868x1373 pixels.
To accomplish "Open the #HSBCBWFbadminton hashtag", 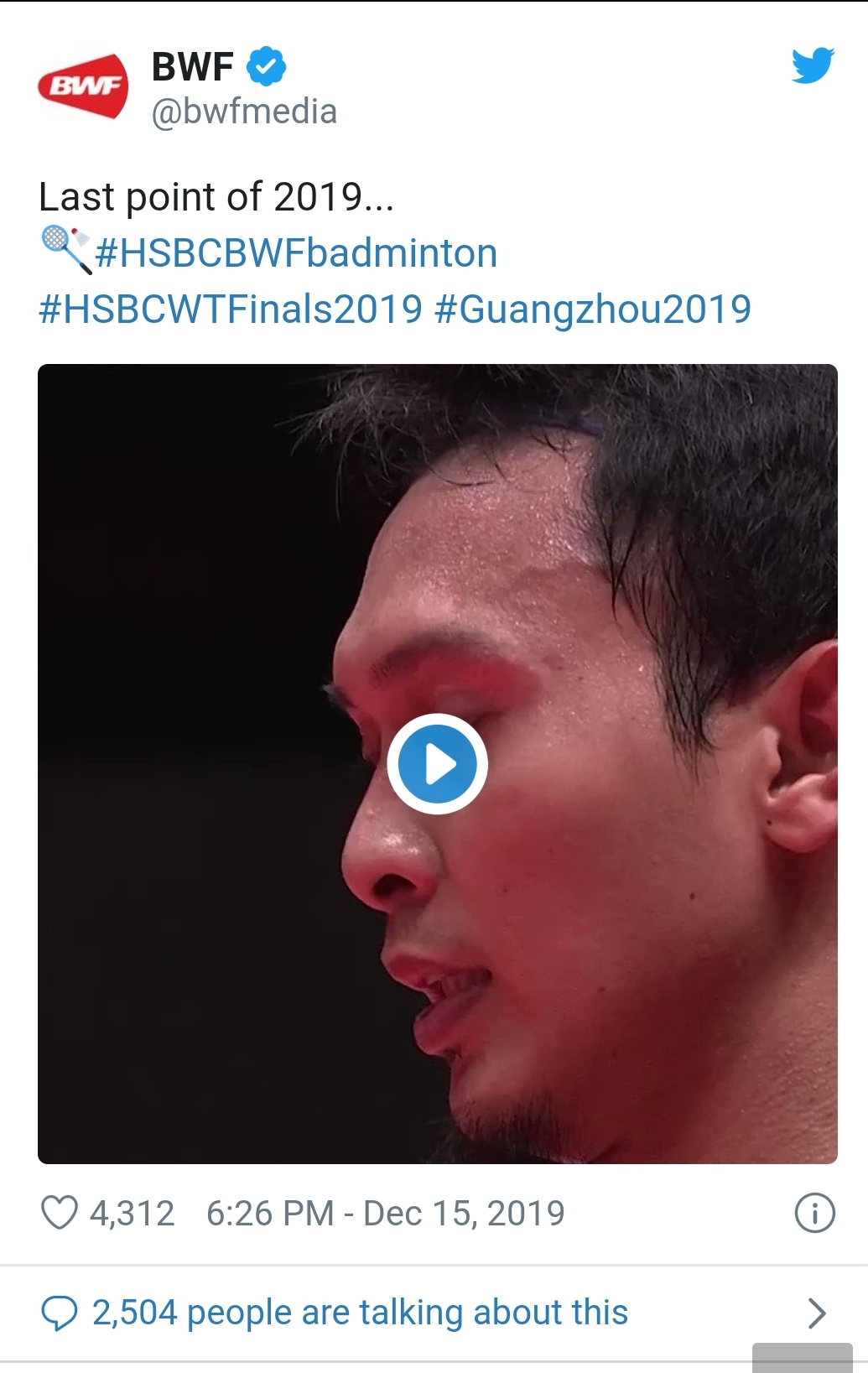I will [x=296, y=253].
